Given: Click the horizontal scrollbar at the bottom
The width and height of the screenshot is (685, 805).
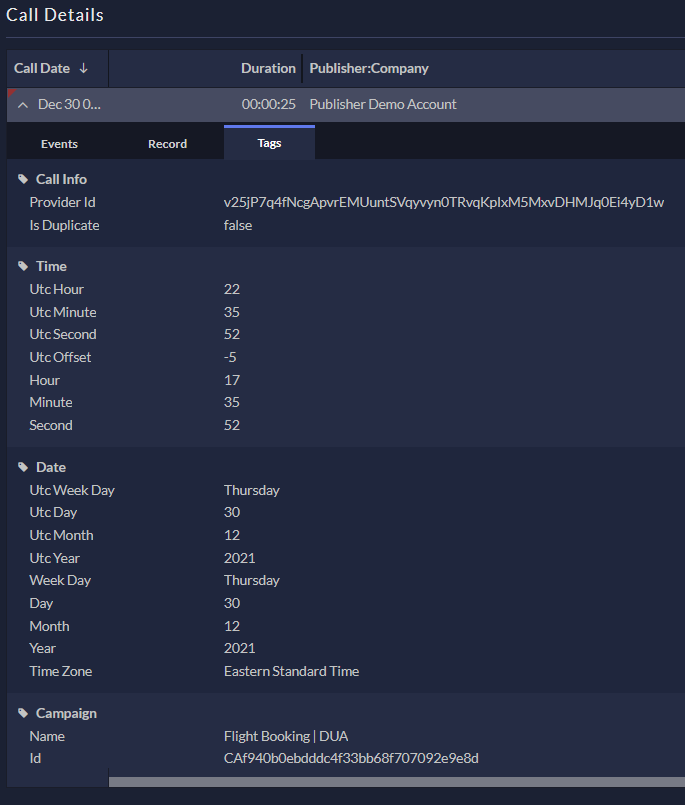Looking at the screenshot, I should [x=396, y=781].
